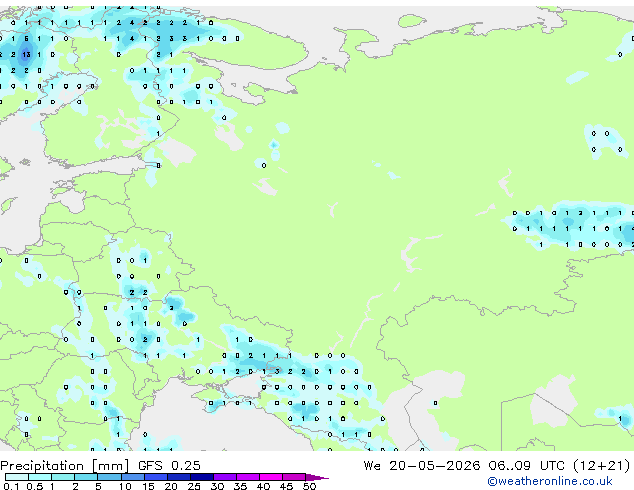This screenshot has height=490, width=634.
Task: Select the 'GFS 0.25' model label
Action: tap(169, 466)
